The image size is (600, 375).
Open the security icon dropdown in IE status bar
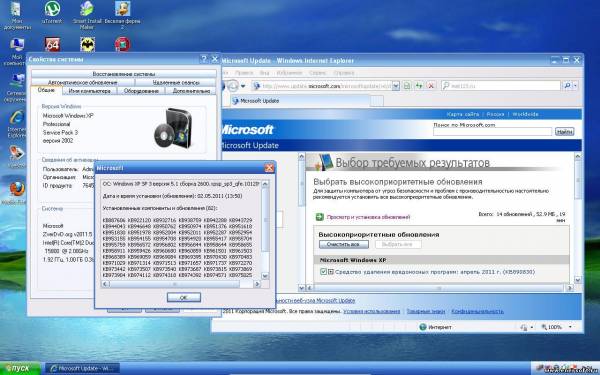532,327
